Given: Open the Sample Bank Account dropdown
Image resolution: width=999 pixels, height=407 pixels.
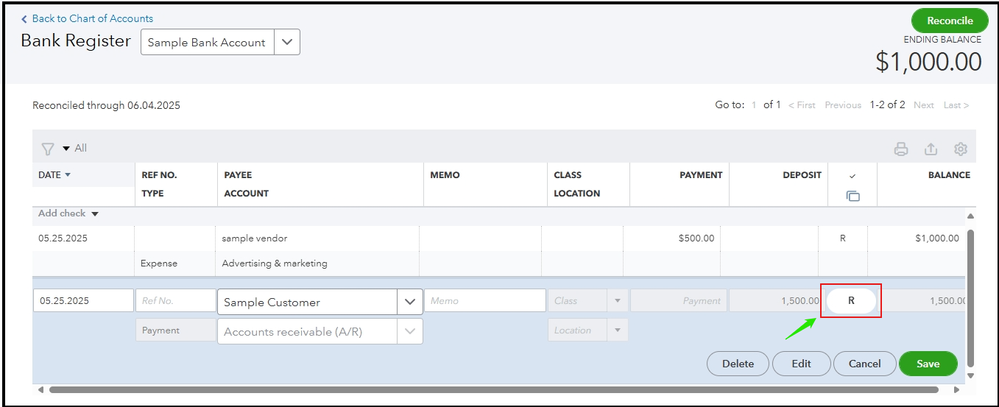Looking at the screenshot, I should 286,43.
